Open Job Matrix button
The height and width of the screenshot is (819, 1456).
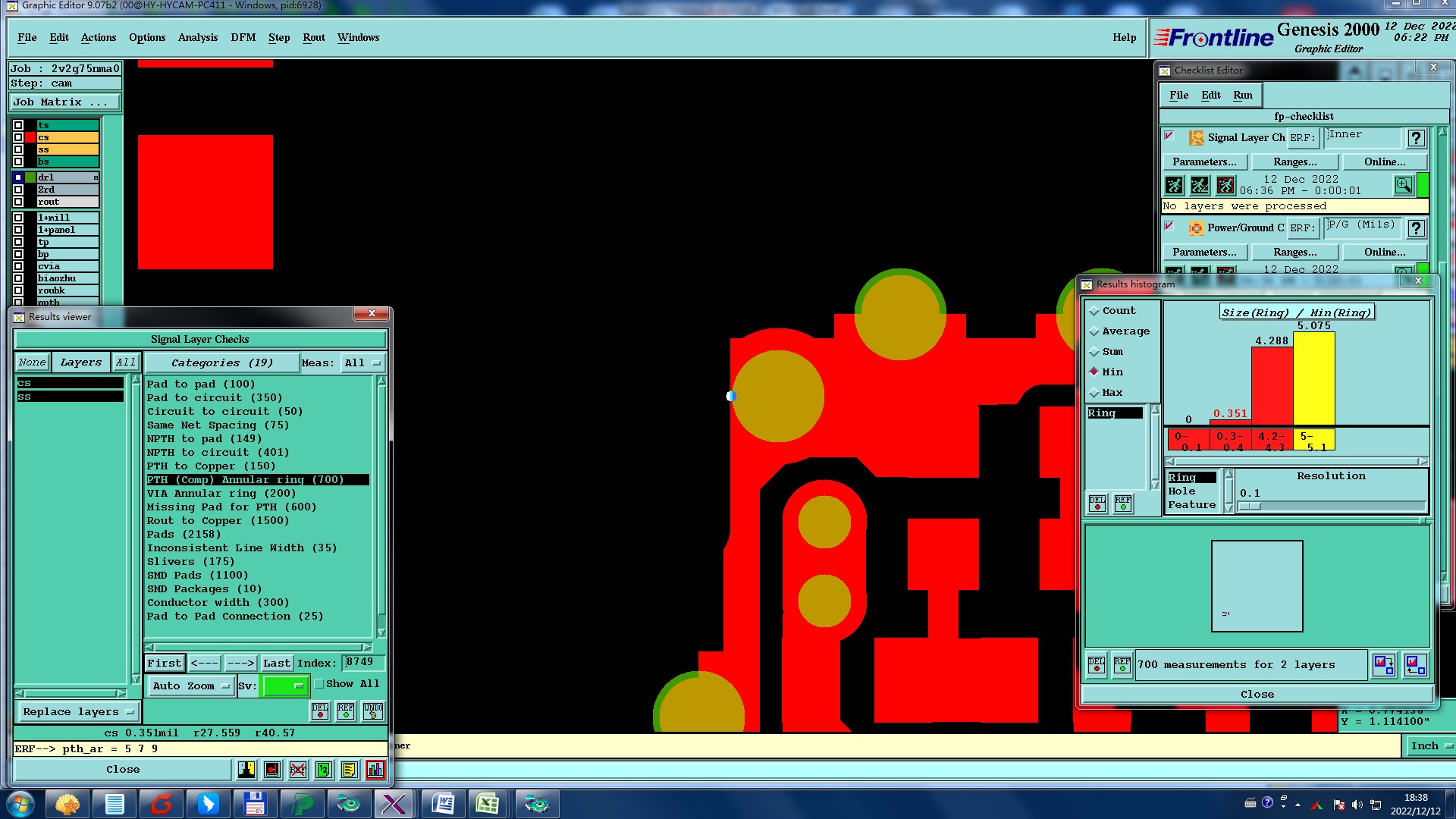click(64, 102)
